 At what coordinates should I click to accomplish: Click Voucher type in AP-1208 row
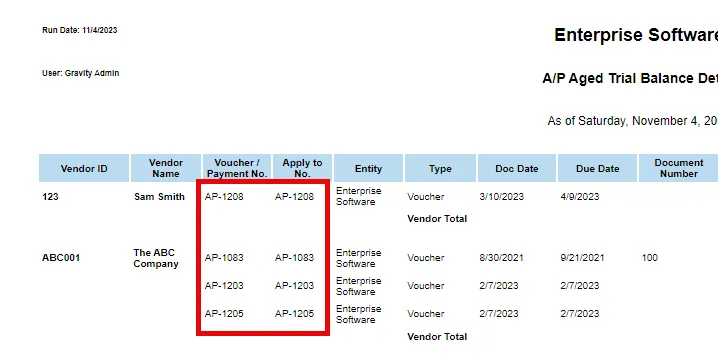425,196
